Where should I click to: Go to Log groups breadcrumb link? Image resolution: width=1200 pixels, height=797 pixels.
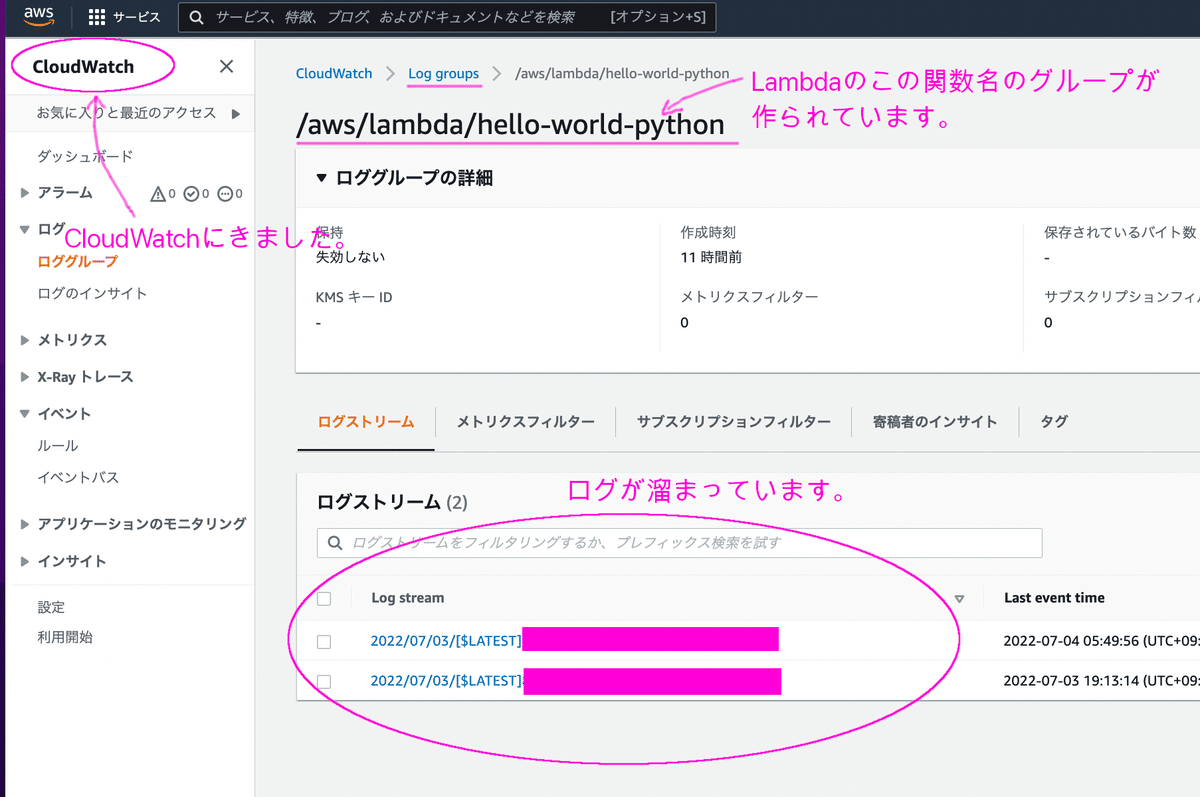(x=444, y=73)
